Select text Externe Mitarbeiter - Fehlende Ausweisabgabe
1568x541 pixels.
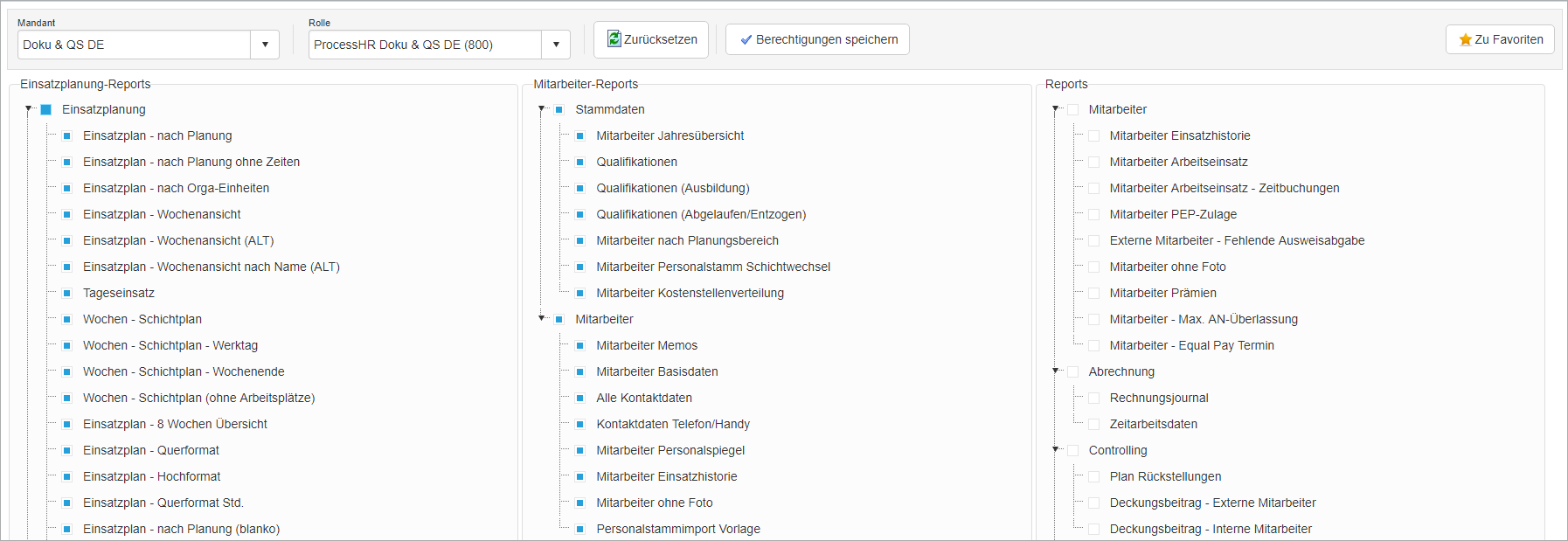click(x=1237, y=240)
